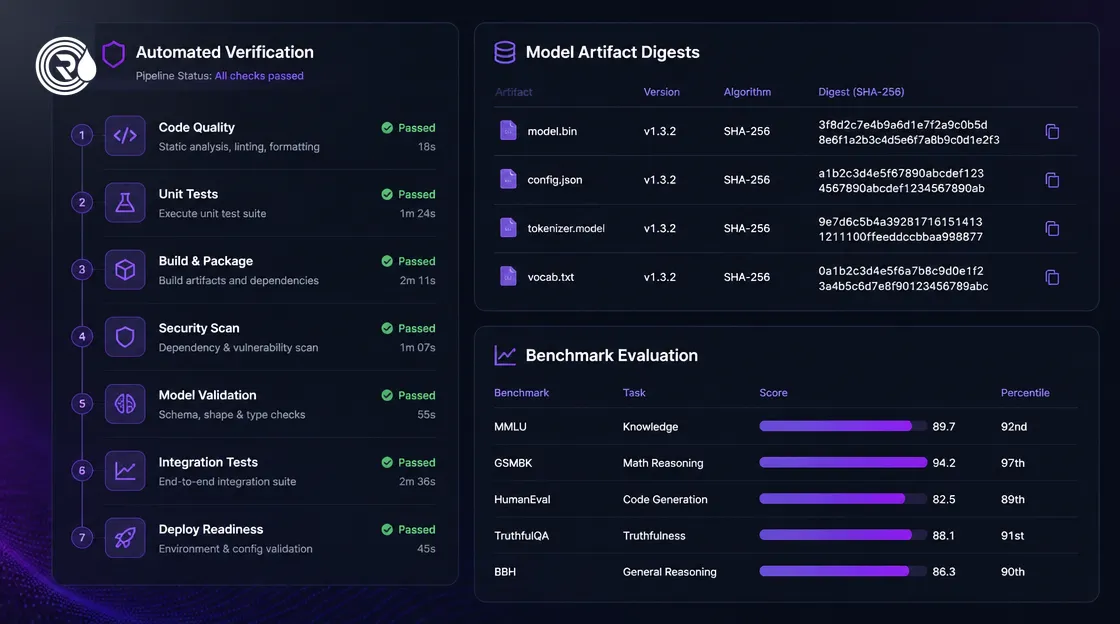Click the Security Scan passed checkmark

point(387,328)
